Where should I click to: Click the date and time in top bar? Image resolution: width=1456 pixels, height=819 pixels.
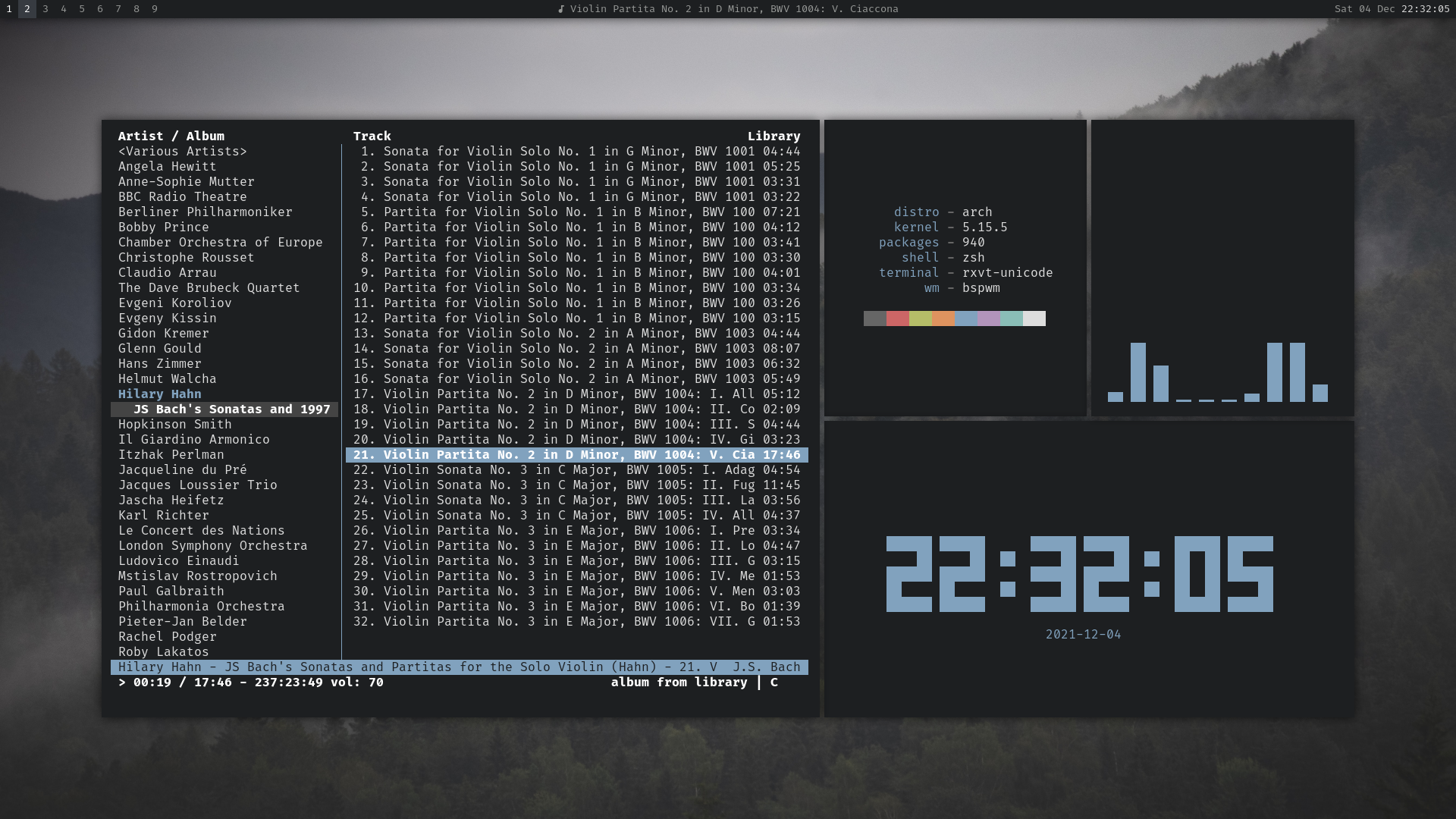[1392, 9]
